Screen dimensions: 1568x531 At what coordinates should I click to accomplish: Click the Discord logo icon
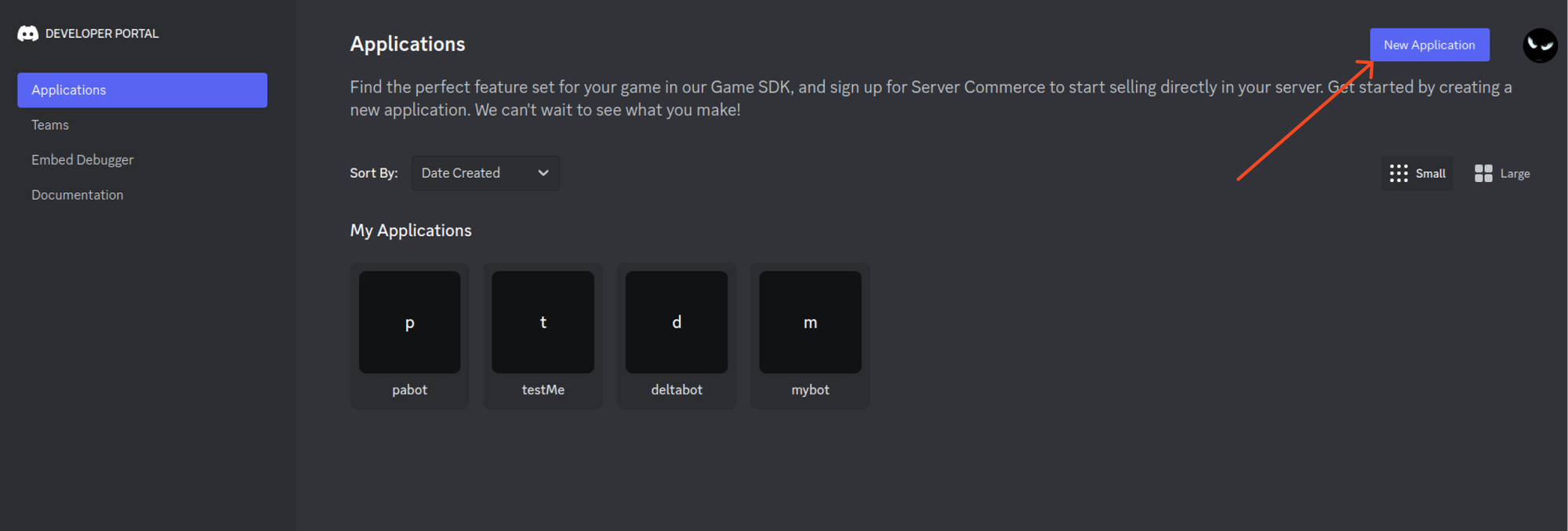[27, 34]
